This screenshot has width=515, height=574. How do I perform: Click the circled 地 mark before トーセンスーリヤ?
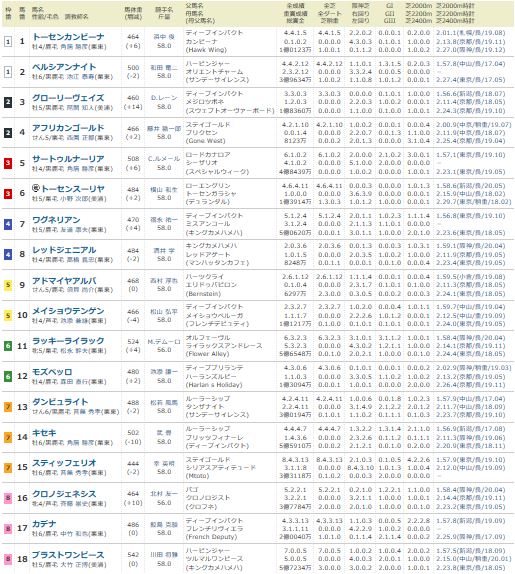[36, 188]
